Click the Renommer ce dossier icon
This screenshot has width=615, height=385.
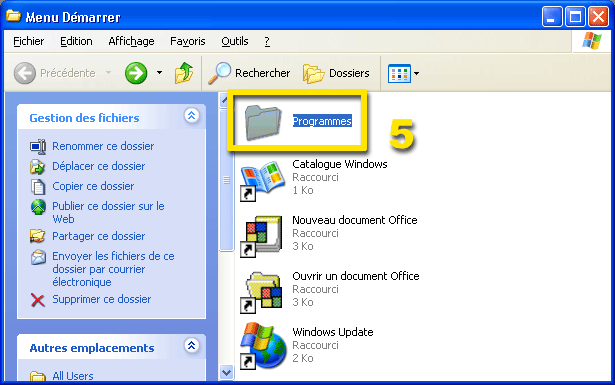point(38,147)
